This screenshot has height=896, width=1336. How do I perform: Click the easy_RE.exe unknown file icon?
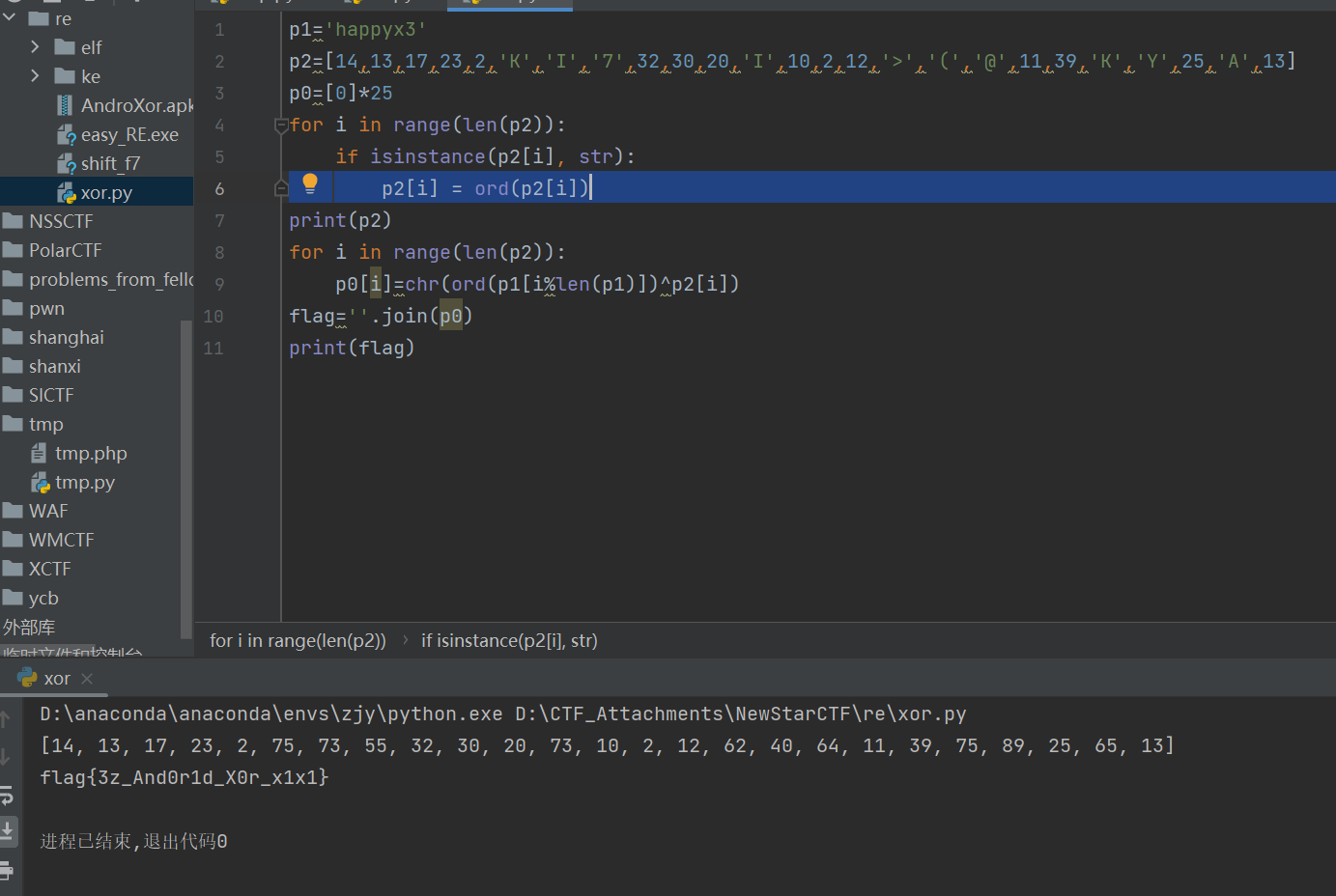66,134
